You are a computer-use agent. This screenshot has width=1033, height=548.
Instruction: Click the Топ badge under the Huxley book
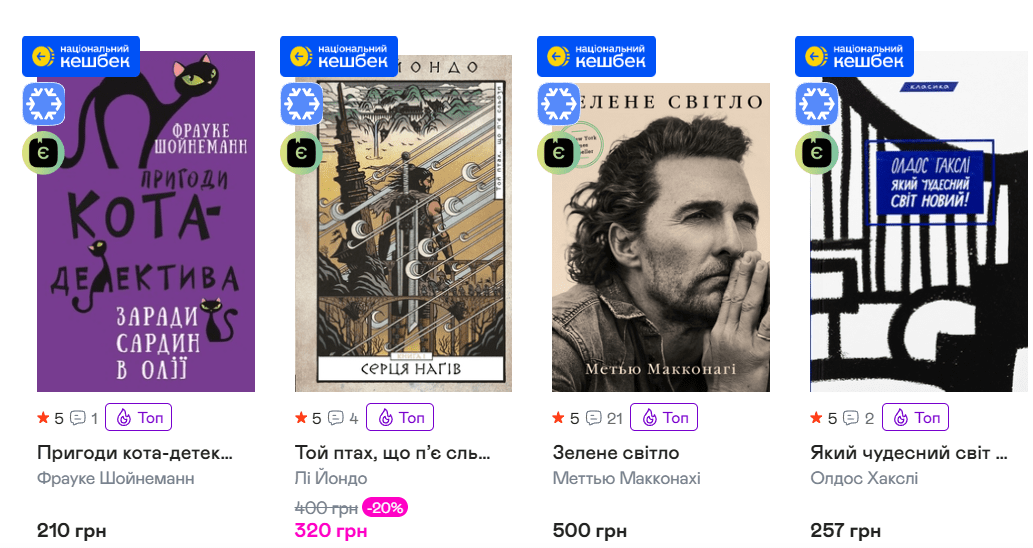click(x=917, y=417)
